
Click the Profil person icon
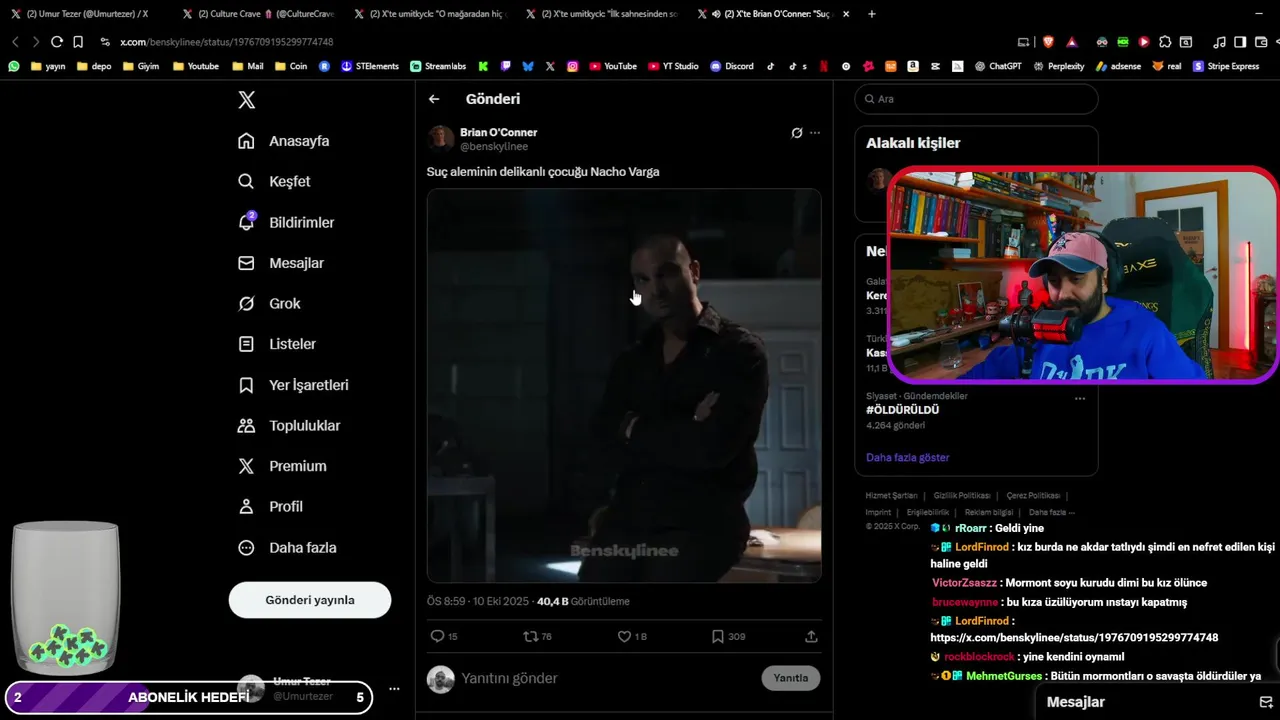point(246,507)
